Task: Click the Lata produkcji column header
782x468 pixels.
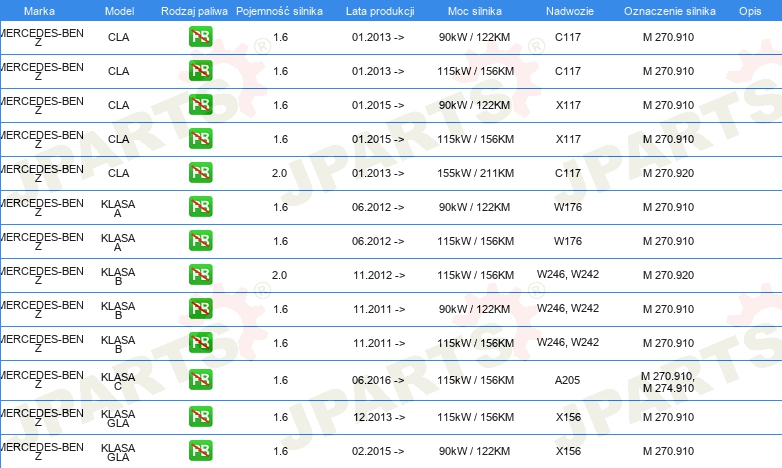Action: point(380,11)
